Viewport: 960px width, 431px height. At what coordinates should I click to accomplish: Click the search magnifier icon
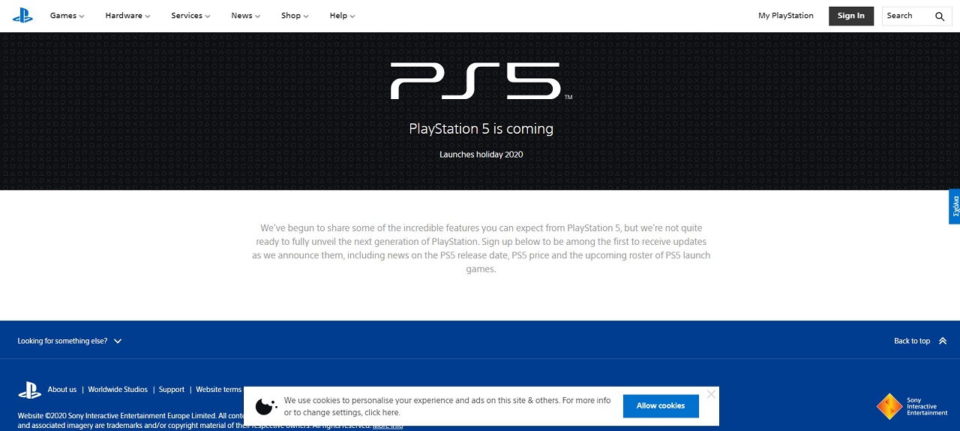coord(939,17)
